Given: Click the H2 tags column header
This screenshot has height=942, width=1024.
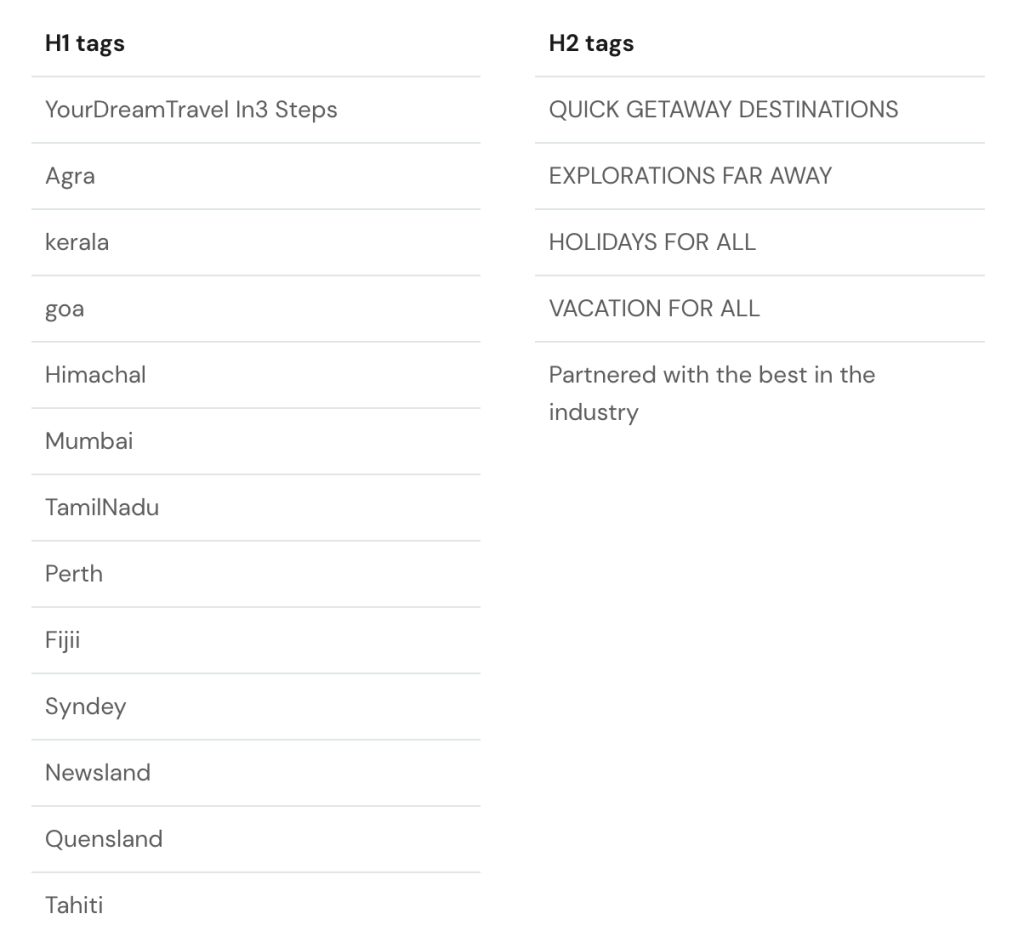Looking at the screenshot, I should click(x=591, y=44).
